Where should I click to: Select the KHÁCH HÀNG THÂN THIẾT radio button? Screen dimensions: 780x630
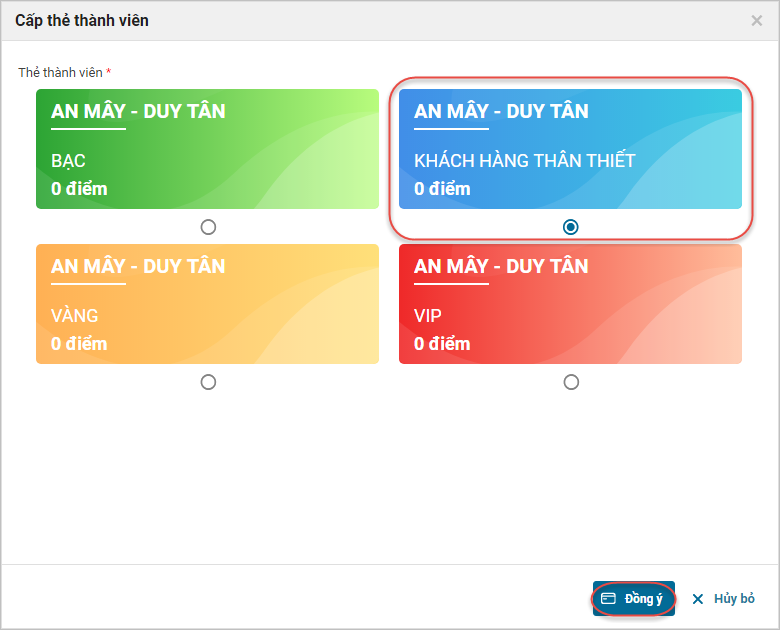point(570,227)
